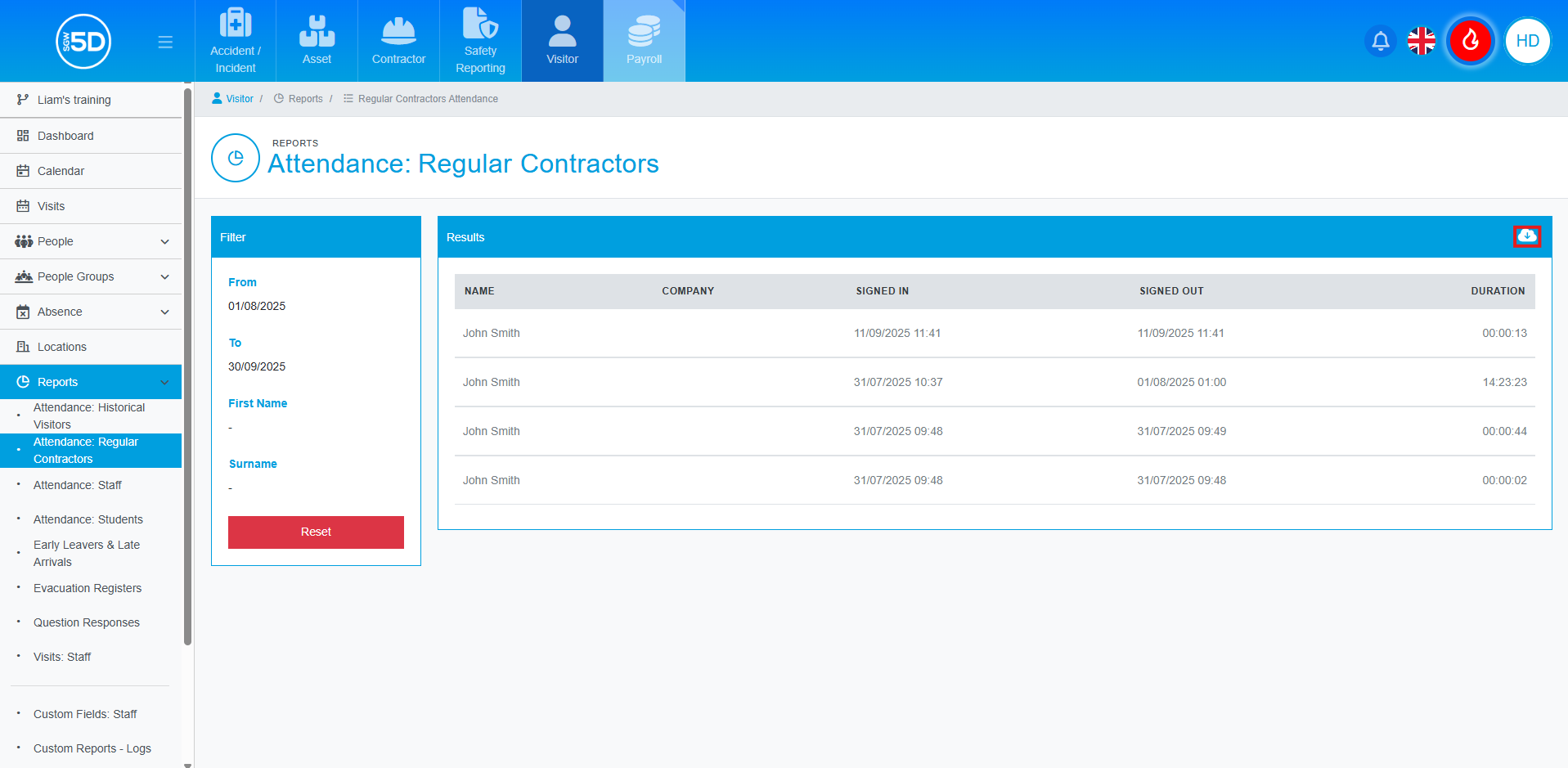1568x768 pixels.
Task: Click sidebar scrollbar down arrow
Action: (x=188, y=765)
